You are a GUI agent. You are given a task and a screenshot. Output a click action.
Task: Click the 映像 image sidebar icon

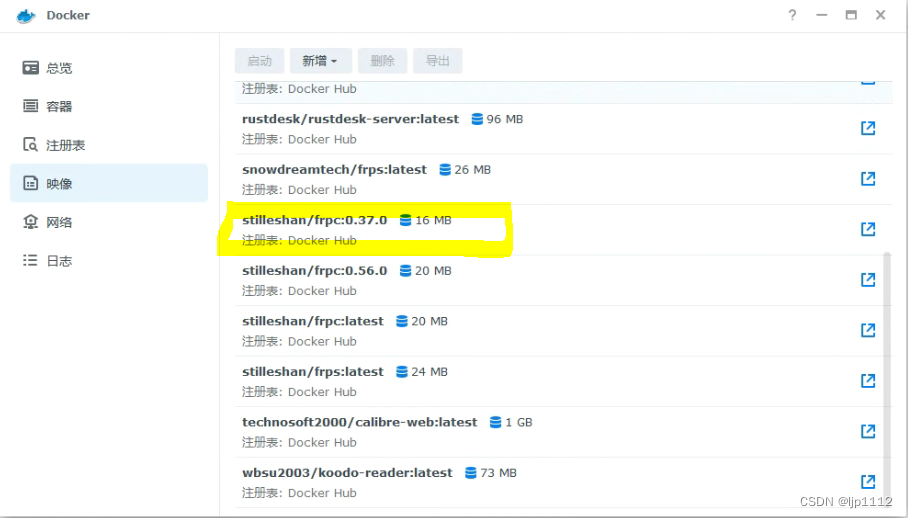31,183
